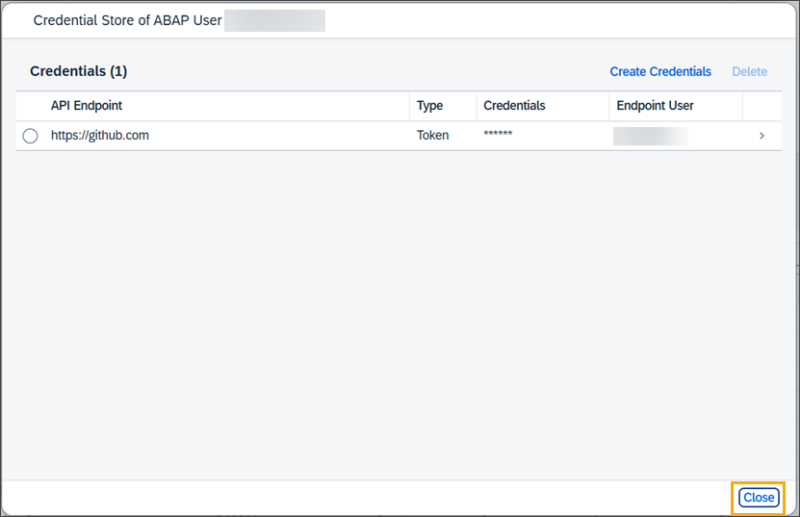This screenshot has height=517, width=800.
Task: Click empty header cell above the radio button
Action: pos(30,106)
